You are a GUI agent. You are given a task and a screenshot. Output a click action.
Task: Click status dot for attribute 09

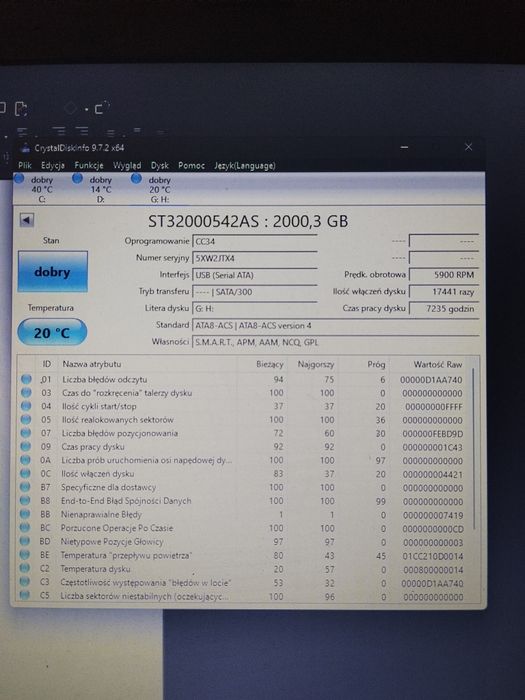(26, 446)
